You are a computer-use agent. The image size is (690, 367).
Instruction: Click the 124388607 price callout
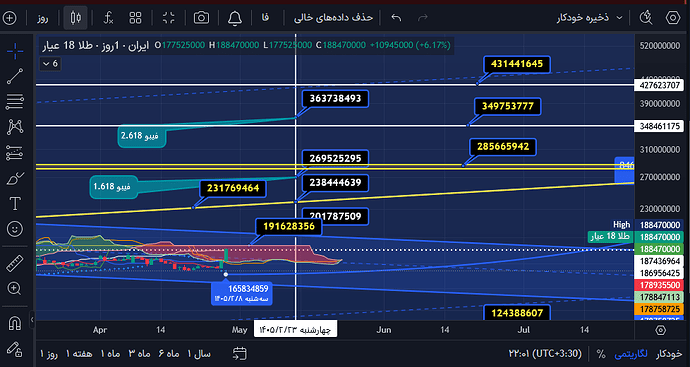point(517,313)
